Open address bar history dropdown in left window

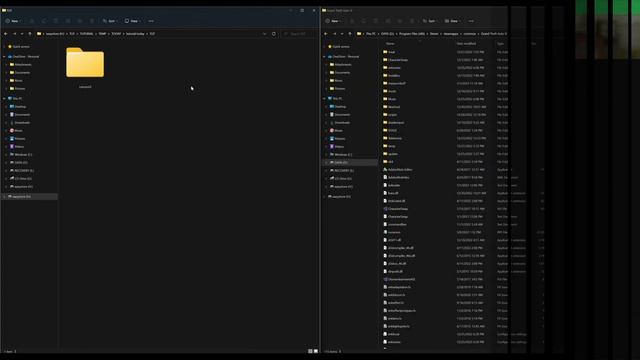click(264, 34)
